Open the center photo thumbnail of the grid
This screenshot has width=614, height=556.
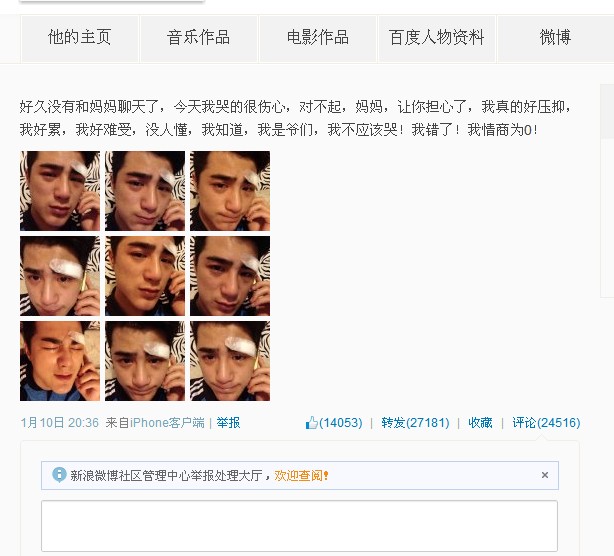pyautogui.click(x=145, y=276)
